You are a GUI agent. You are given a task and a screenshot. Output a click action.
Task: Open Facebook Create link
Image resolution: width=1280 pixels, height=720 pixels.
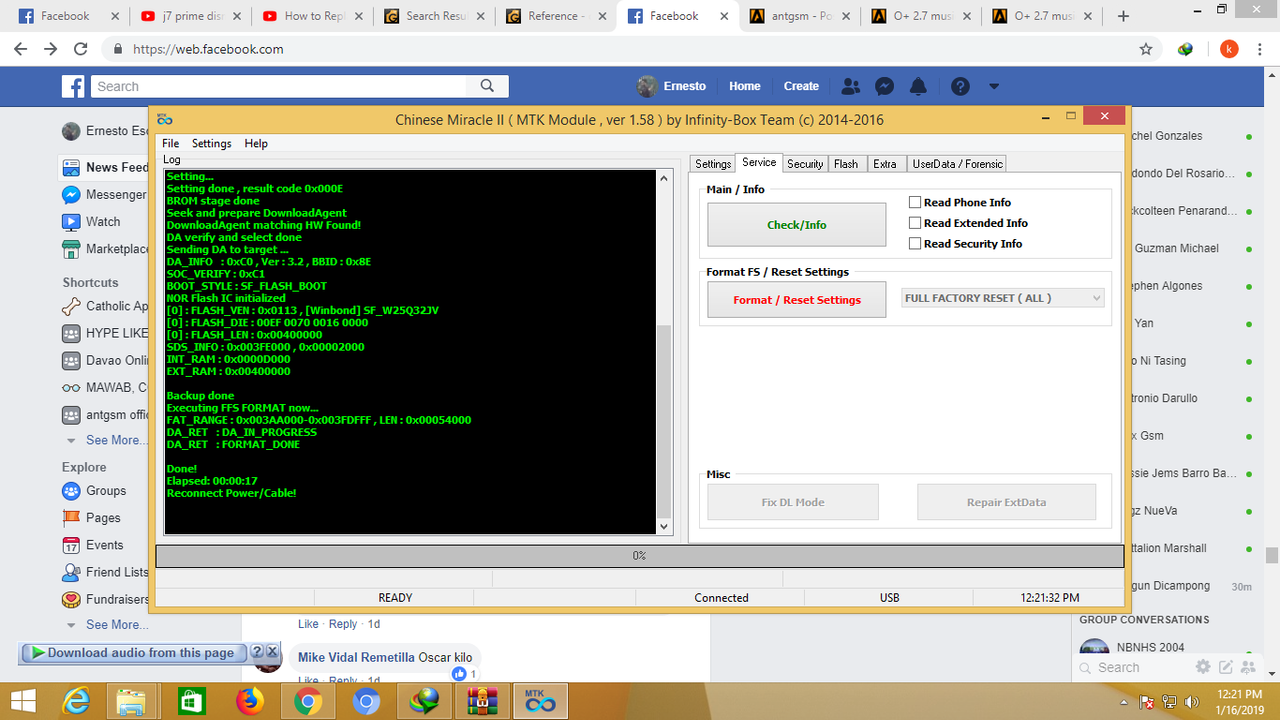click(801, 86)
